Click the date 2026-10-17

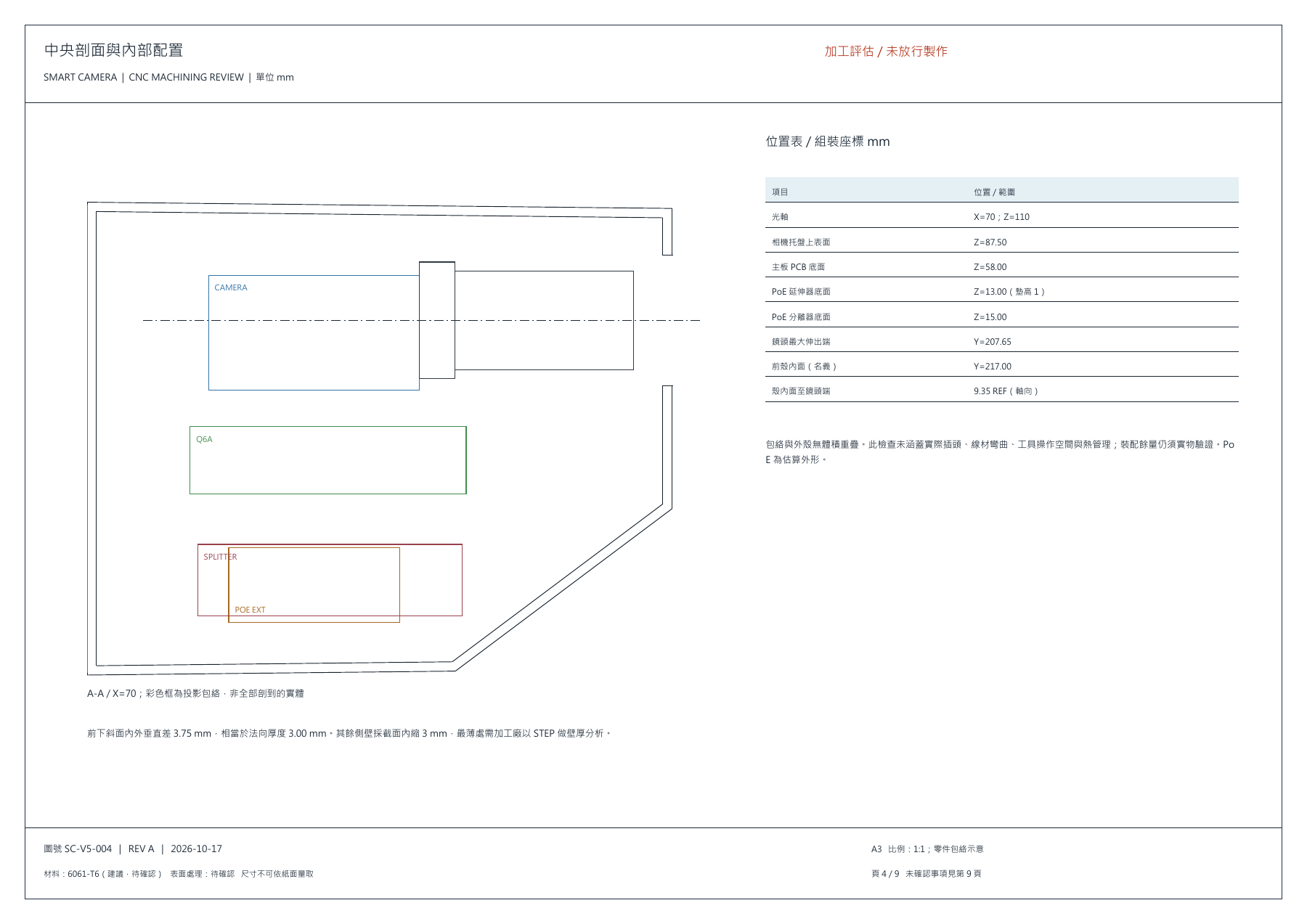[x=196, y=849]
